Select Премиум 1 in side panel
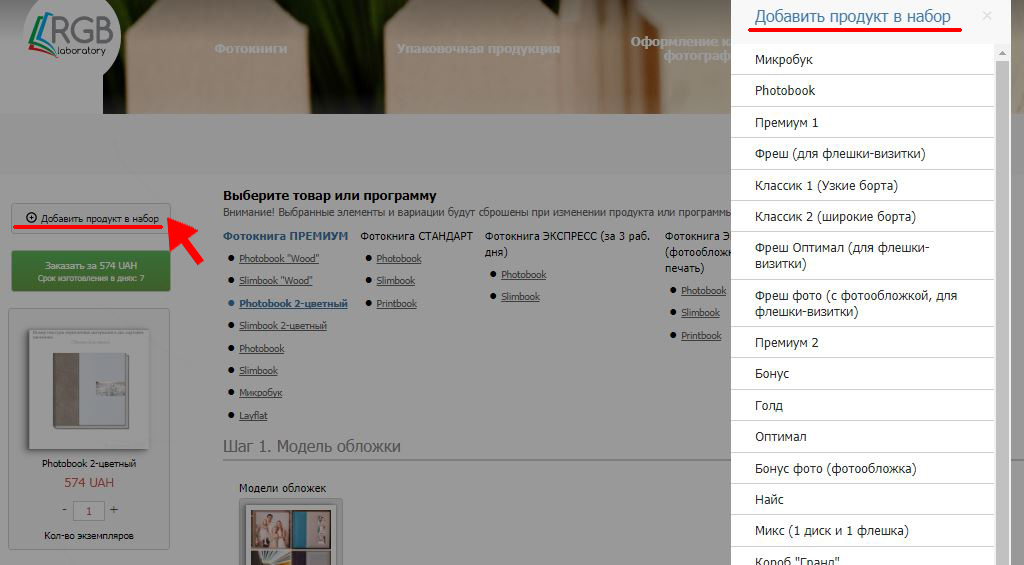 [x=787, y=123]
